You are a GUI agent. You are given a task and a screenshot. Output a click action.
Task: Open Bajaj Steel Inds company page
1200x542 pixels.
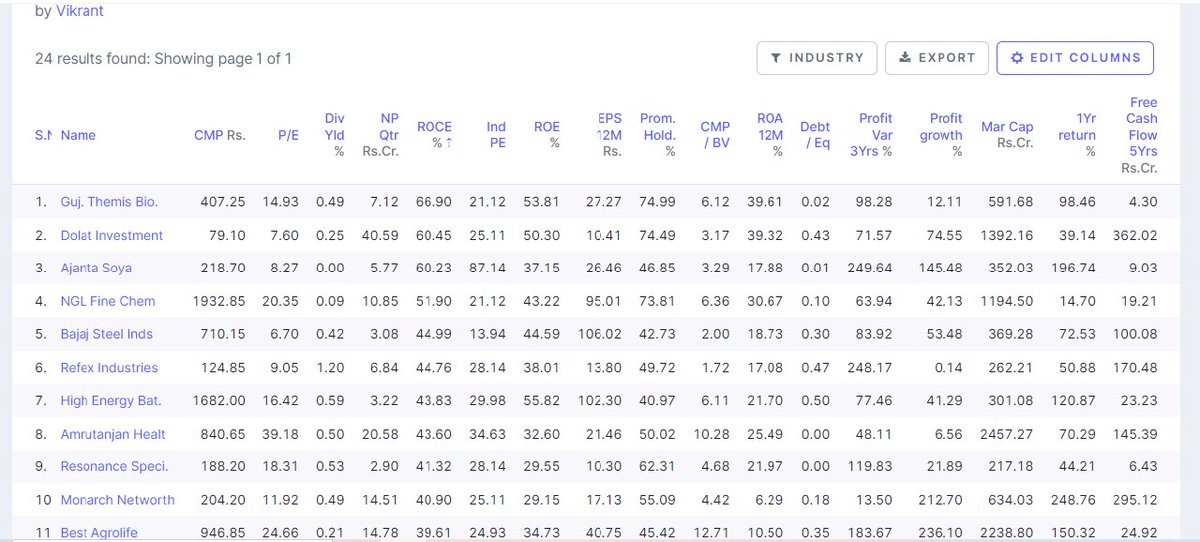click(x=107, y=334)
